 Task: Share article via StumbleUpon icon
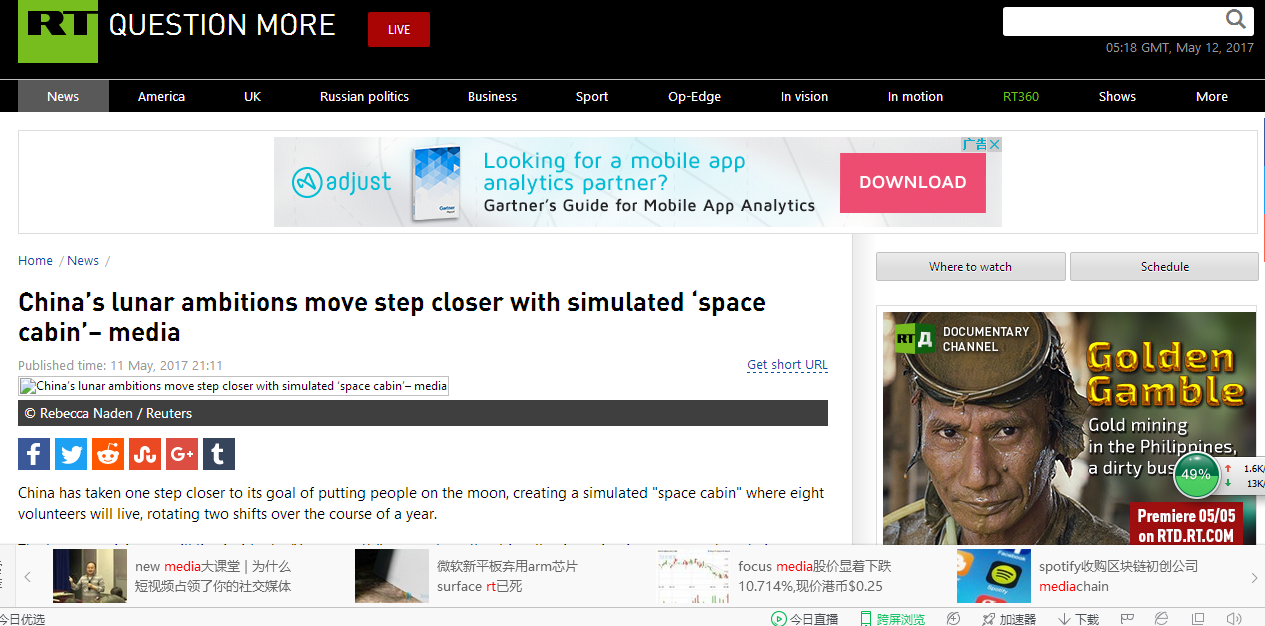(145, 454)
